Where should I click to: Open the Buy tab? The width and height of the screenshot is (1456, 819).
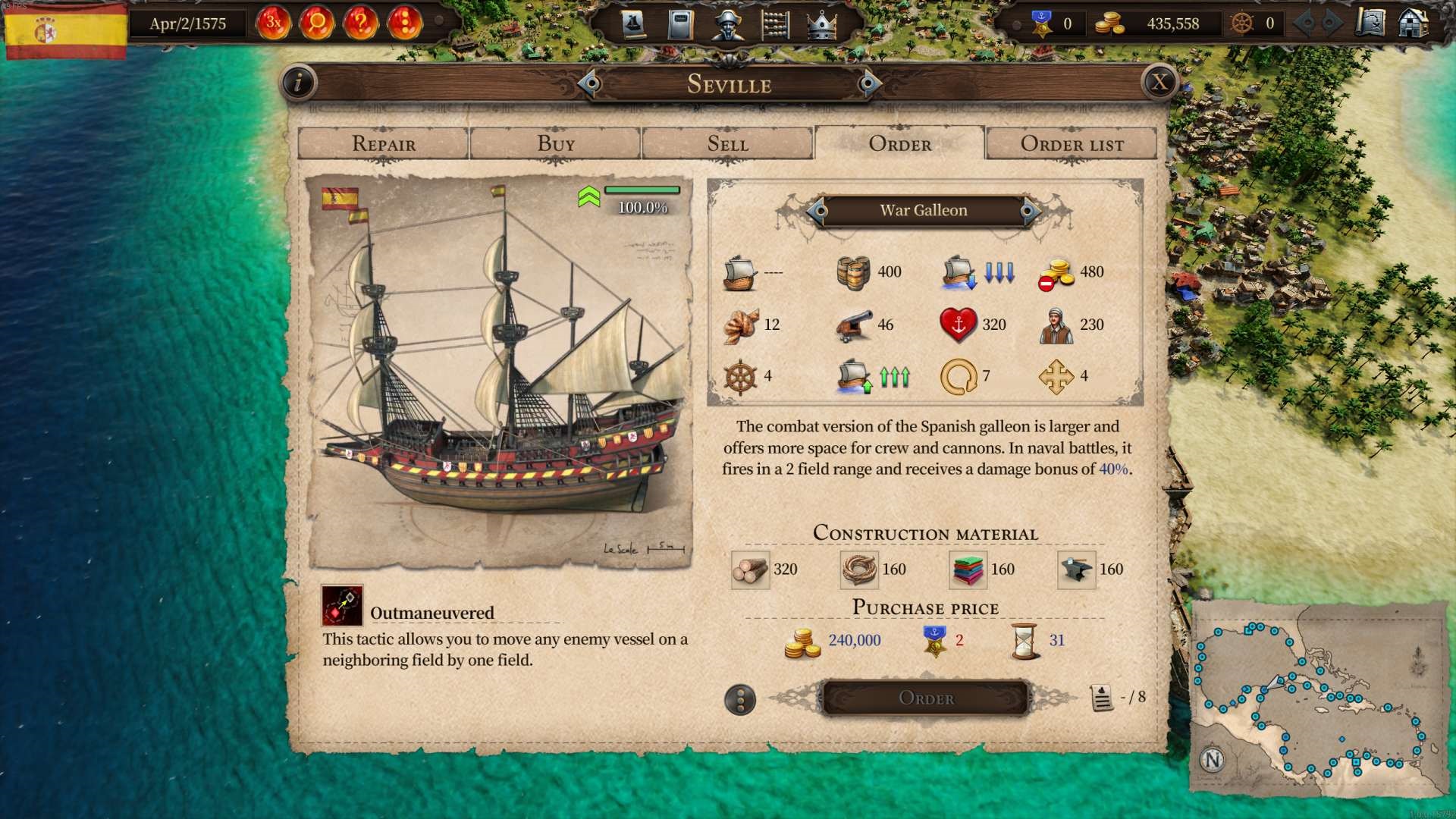click(x=556, y=143)
